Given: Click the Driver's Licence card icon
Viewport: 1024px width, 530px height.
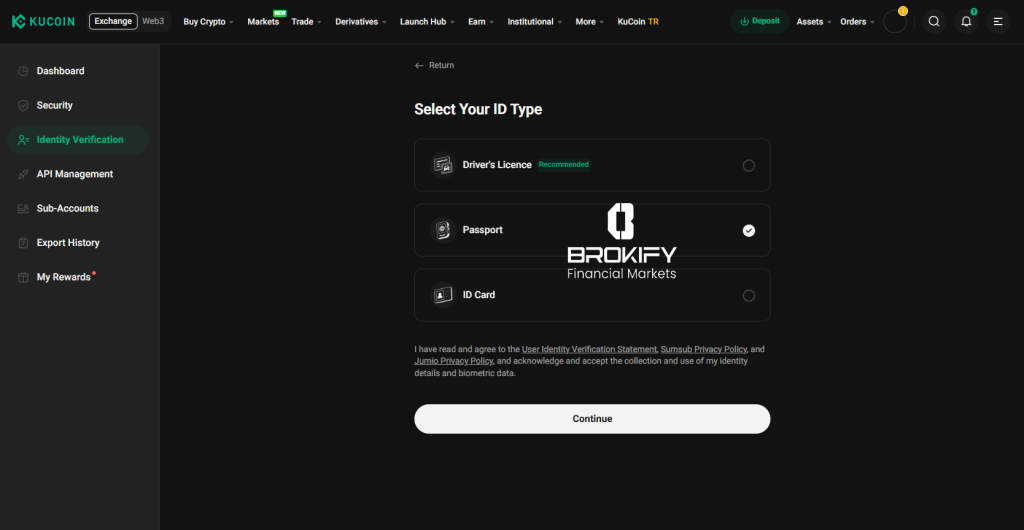Looking at the screenshot, I should [x=443, y=165].
